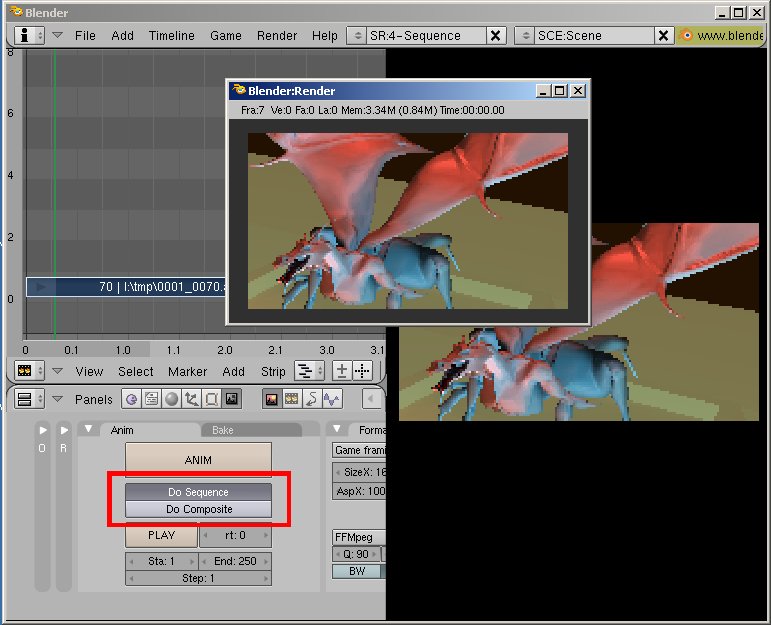Viewport: 771px width, 625px height.
Task: Open the Timeline menu
Action: click(x=172, y=35)
